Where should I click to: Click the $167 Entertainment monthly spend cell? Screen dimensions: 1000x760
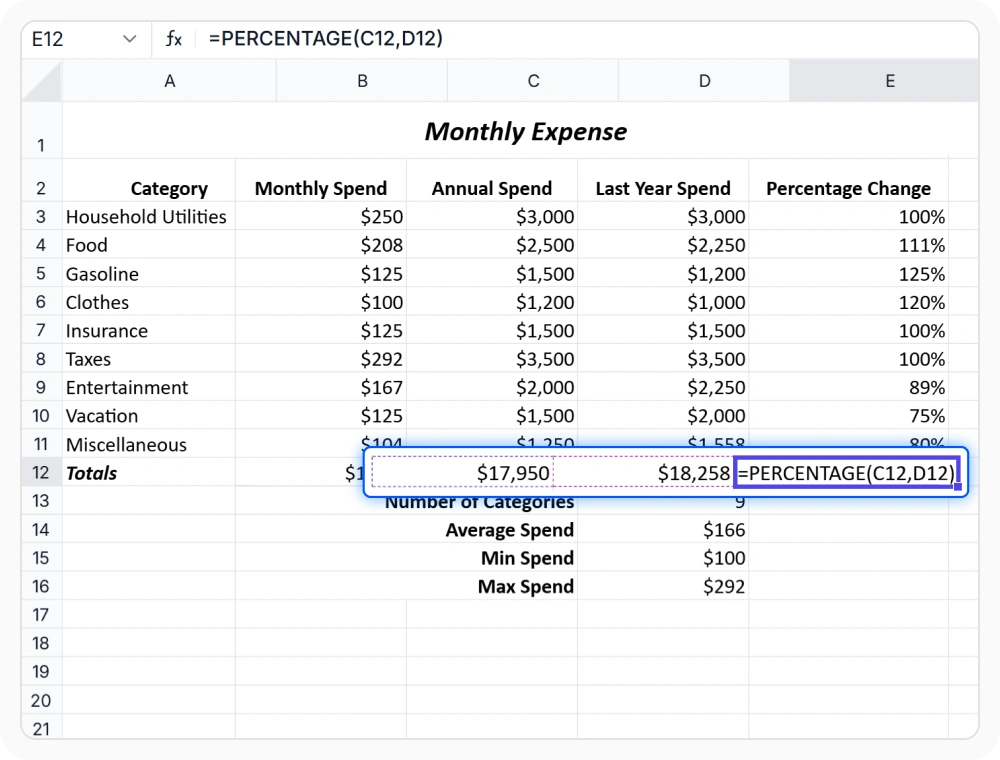click(321, 387)
